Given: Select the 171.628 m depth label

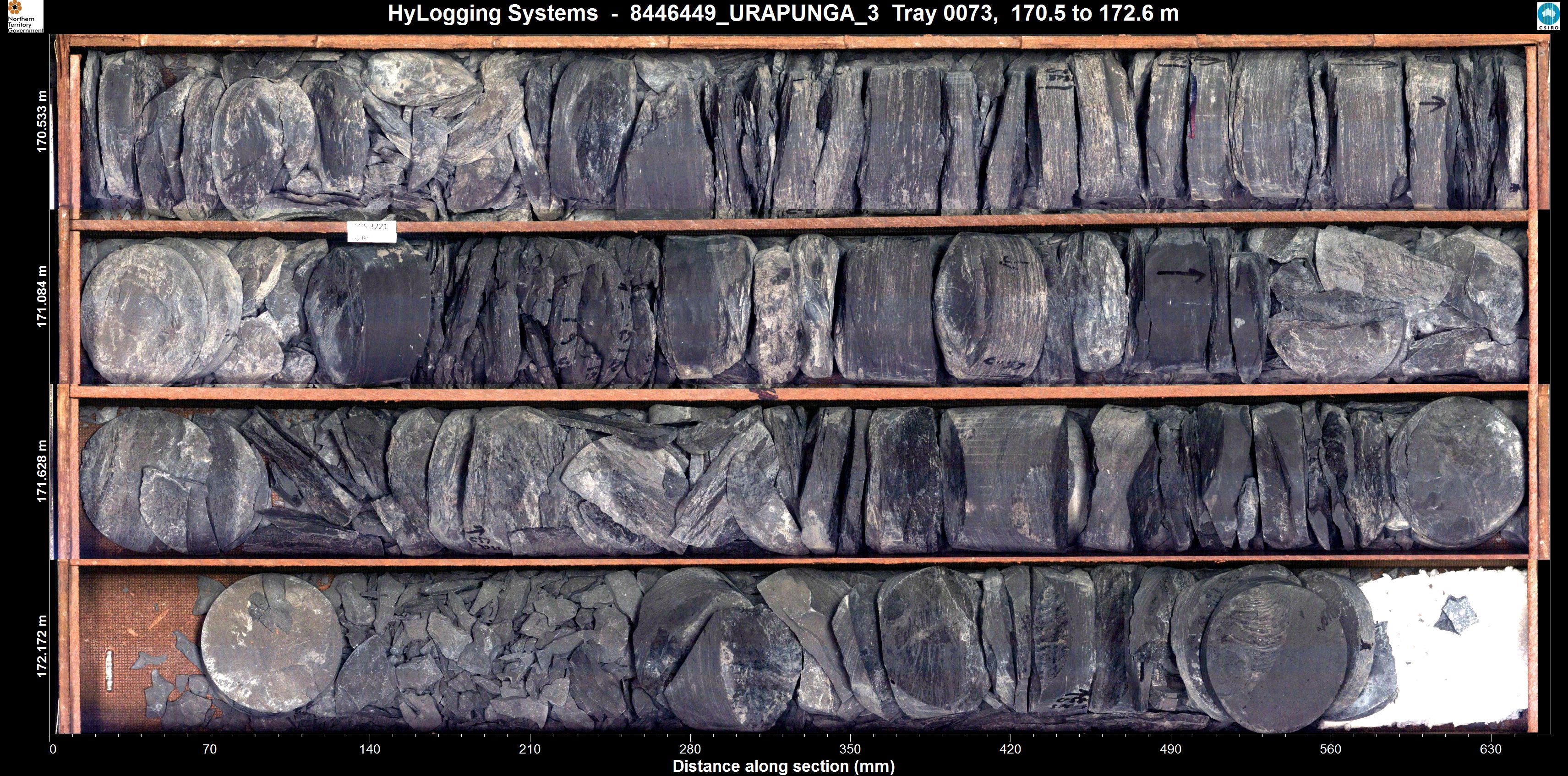Looking at the screenshot, I should tap(41, 471).
